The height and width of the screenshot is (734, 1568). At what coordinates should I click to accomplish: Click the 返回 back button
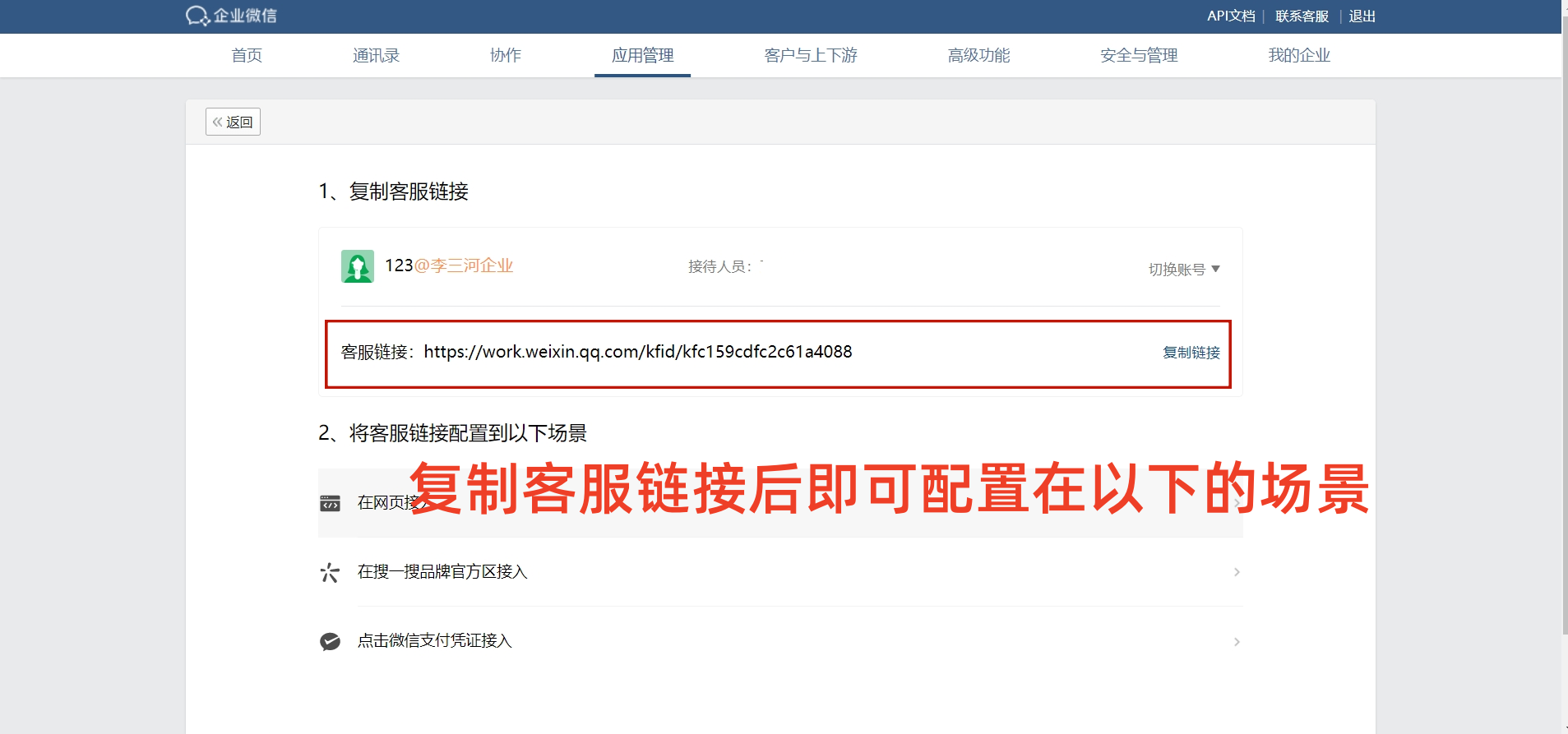(x=233, y=122)
